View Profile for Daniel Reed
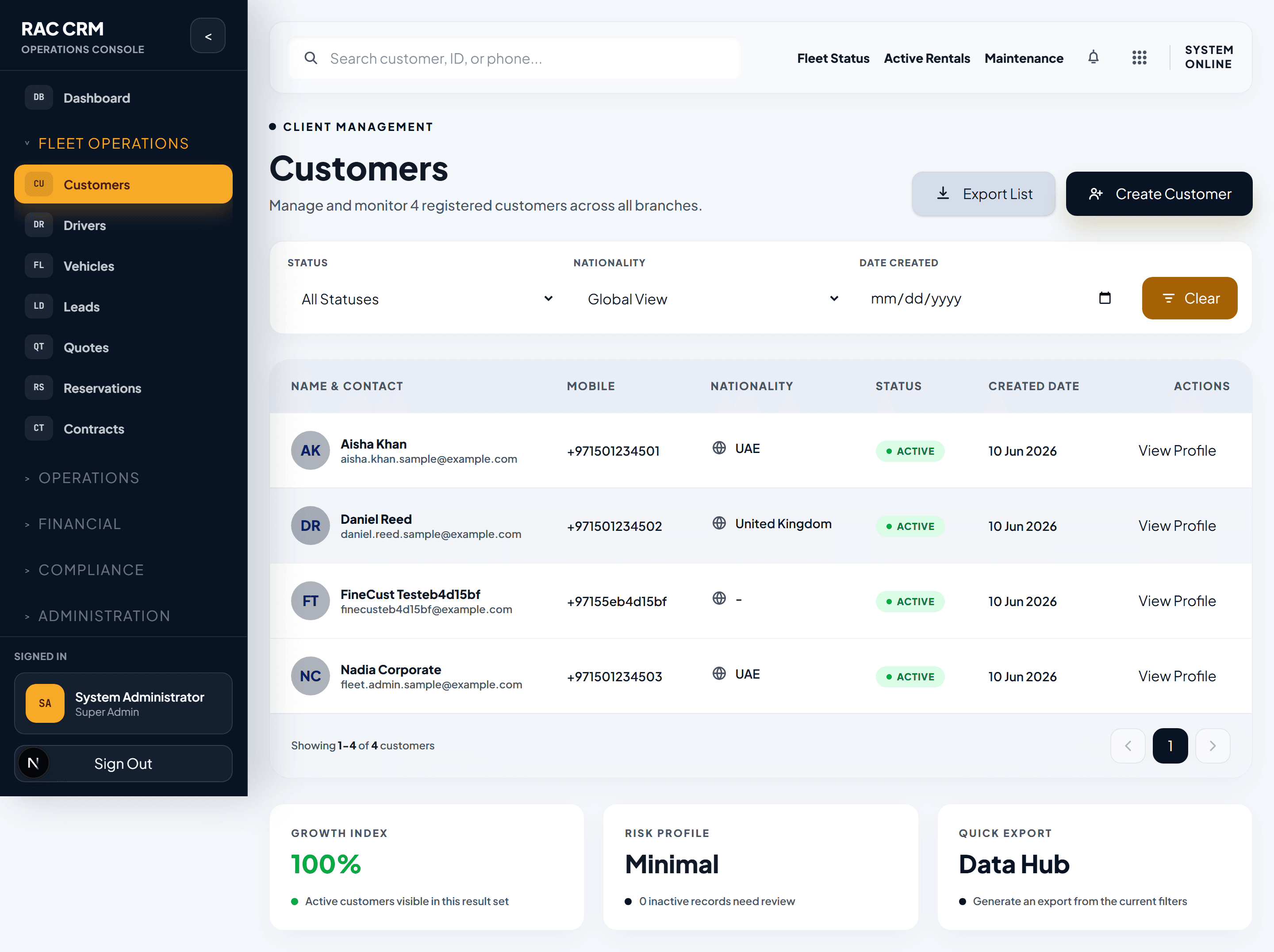The width and height of the screenshot is (1274, 952). click(1177, 526)
